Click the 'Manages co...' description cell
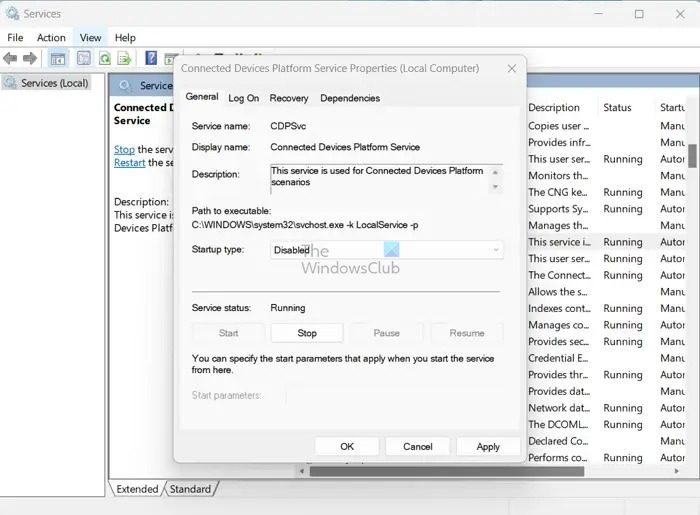This screenshot has height=515, width=700. click(x=558, y=325)
